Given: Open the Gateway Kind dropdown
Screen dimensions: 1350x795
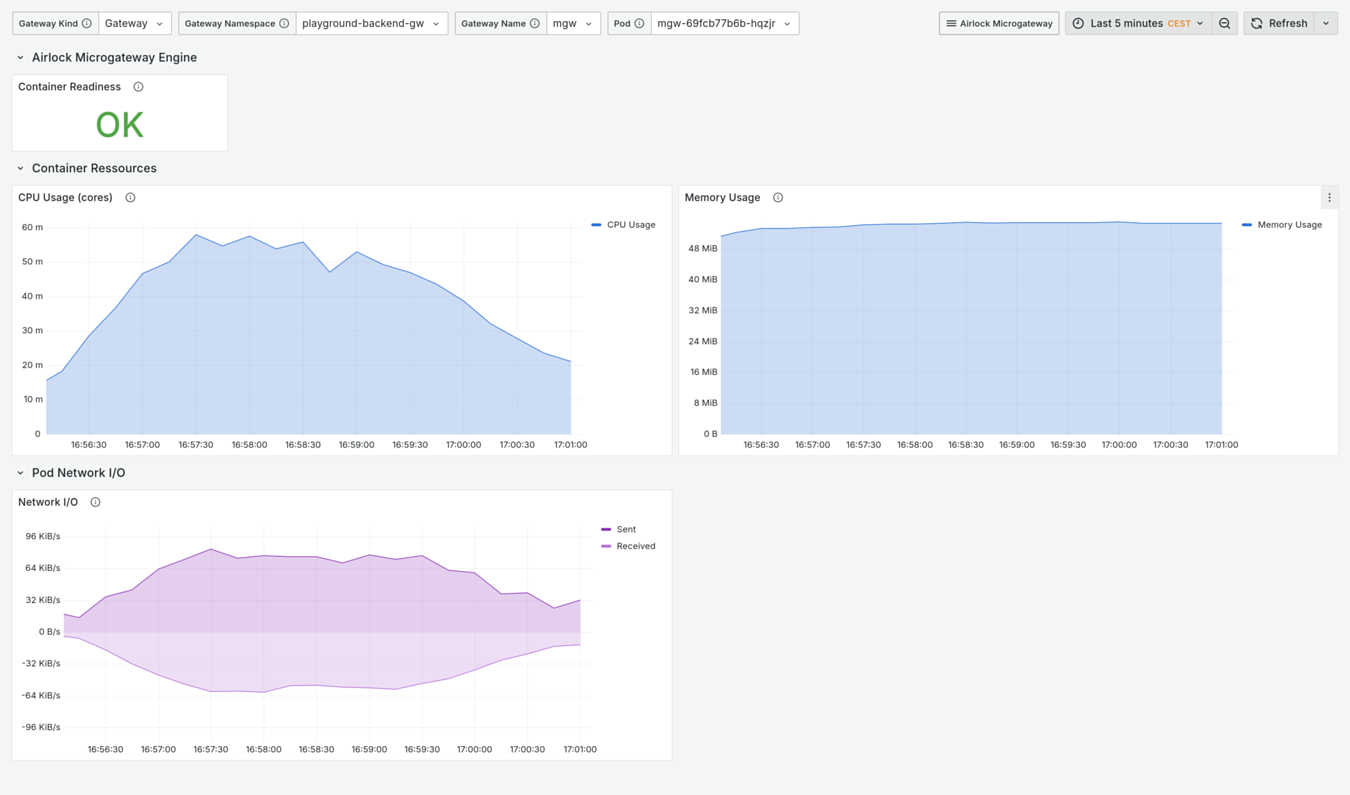Looking at the screenshot, I should tap(134, 23).
